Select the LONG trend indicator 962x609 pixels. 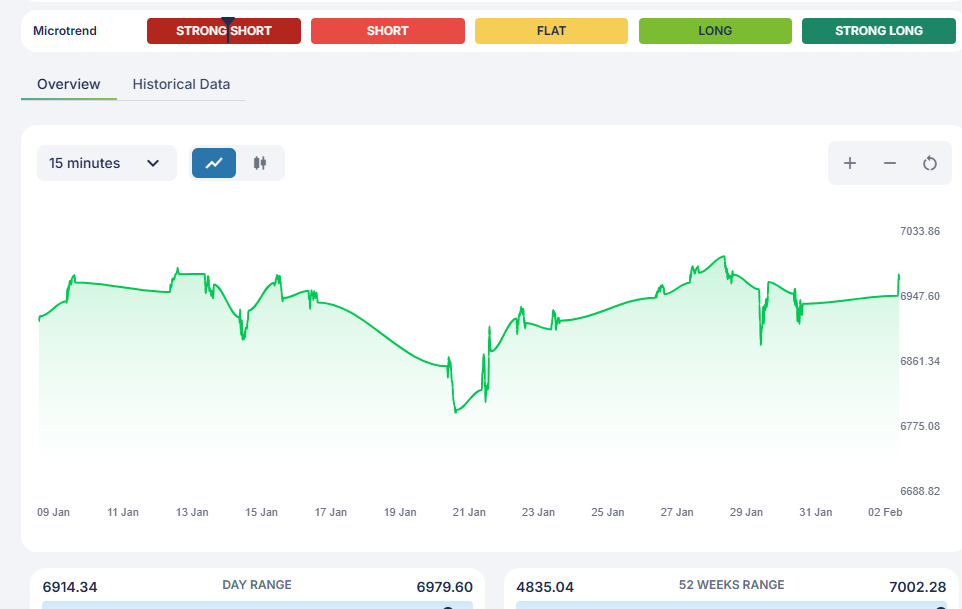[715, 31]
